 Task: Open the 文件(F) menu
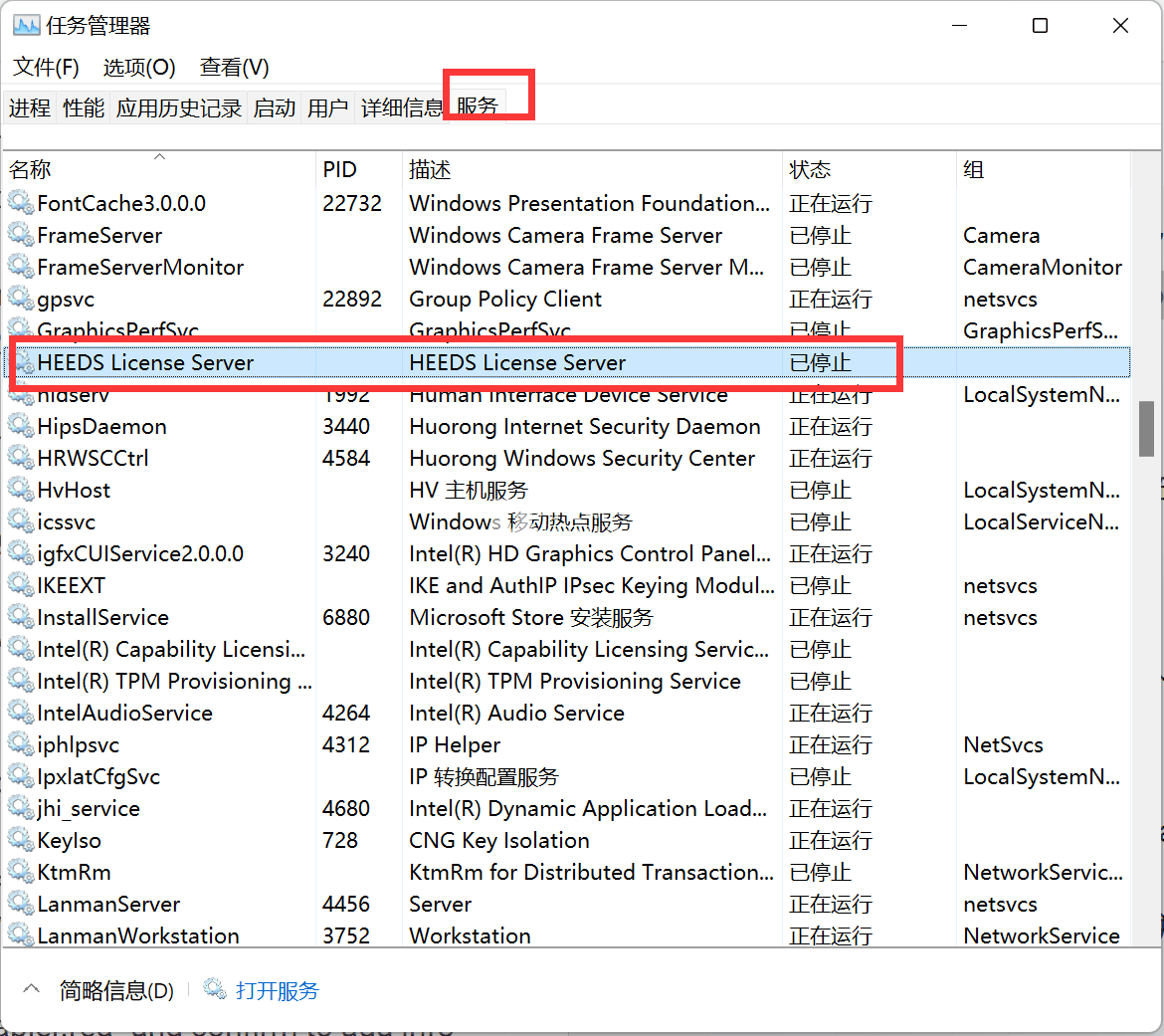[46, 68]
